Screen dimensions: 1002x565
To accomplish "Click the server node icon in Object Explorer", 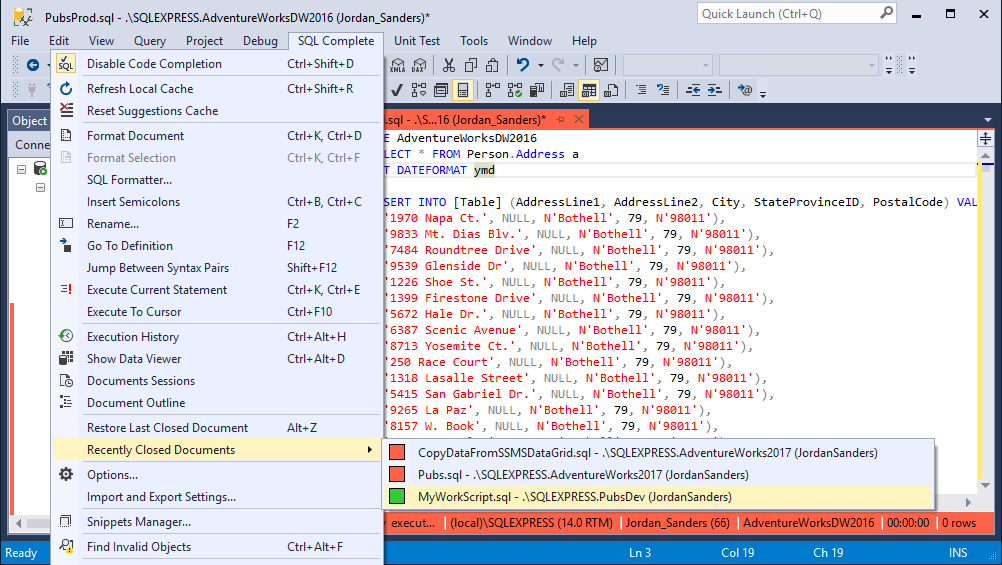I will (x=40, y=169).
